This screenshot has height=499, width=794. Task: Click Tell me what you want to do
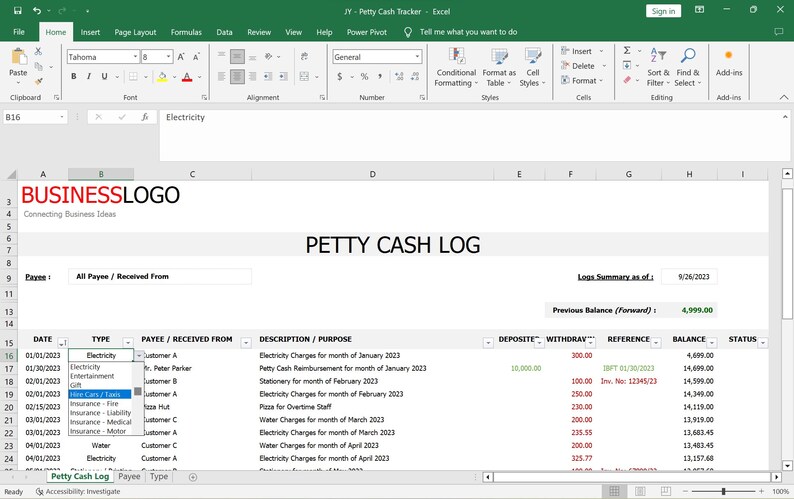[468, 32]
